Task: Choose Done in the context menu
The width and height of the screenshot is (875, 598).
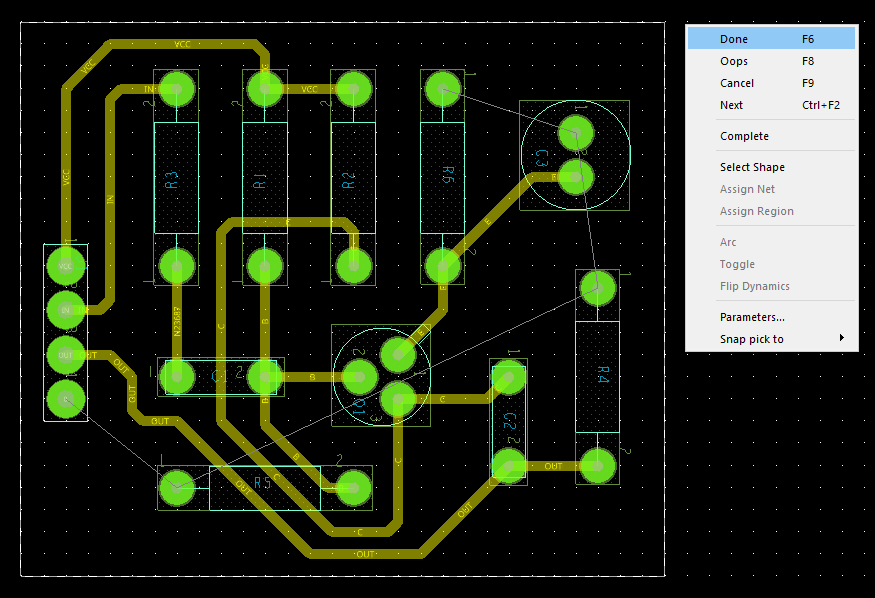Action: pos(771,39)
